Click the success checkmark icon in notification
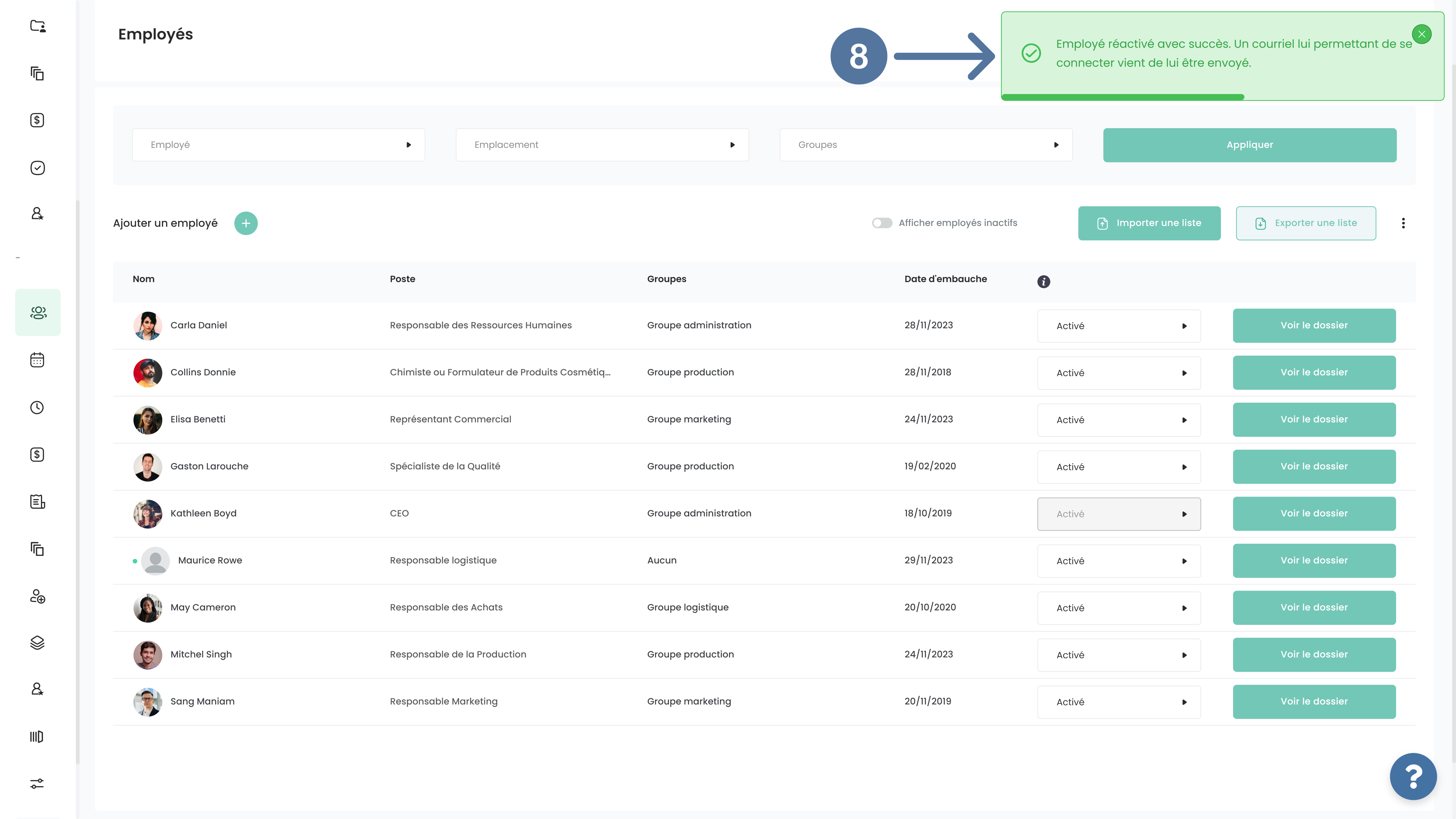1456x819 pixels. point(1031,53)
